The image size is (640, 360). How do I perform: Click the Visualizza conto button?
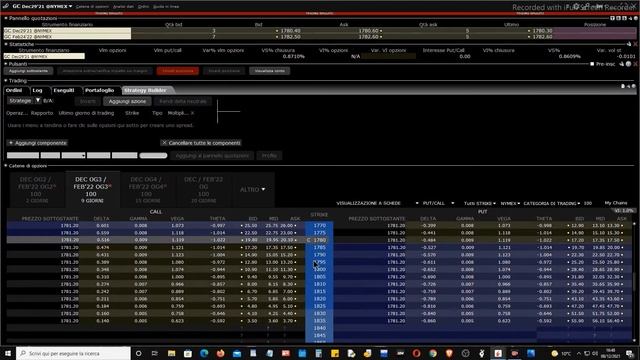click(x=269, y=71)
